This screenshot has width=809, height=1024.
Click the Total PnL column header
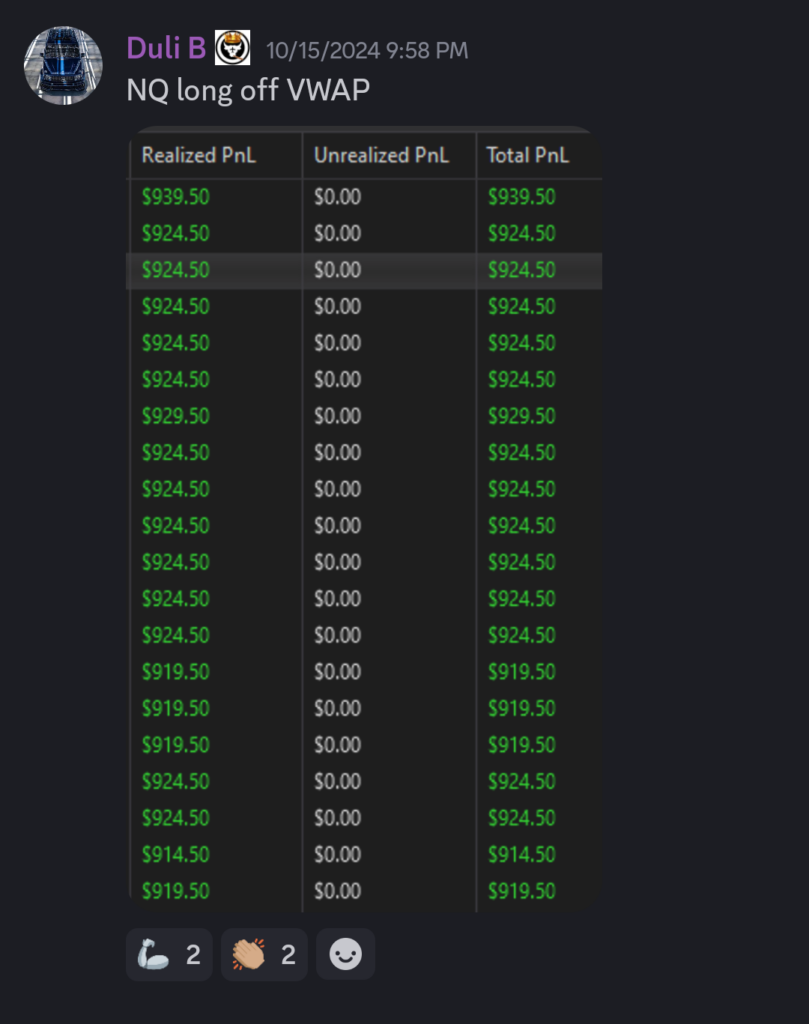click(527, 155)
